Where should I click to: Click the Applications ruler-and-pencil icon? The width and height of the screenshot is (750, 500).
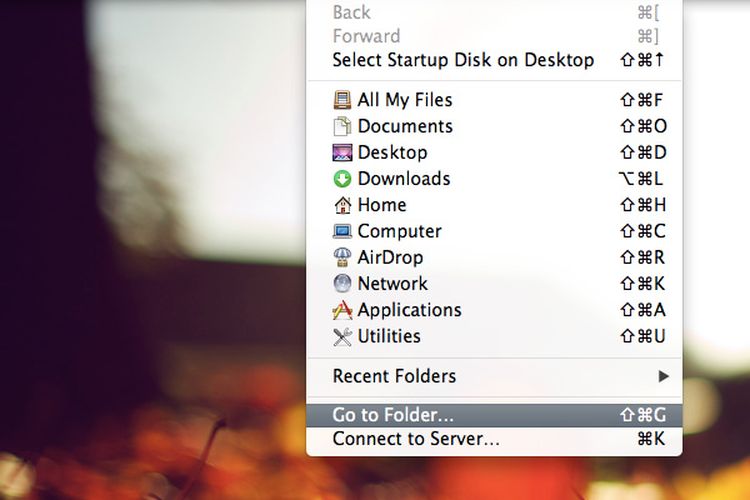point(342,310)
